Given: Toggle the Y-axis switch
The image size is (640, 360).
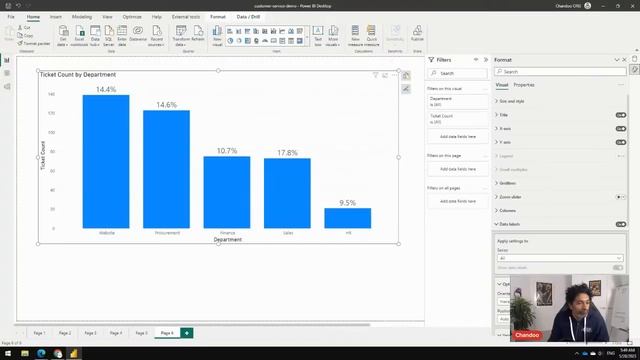Looking at the screenshot, I should (621, 142).
